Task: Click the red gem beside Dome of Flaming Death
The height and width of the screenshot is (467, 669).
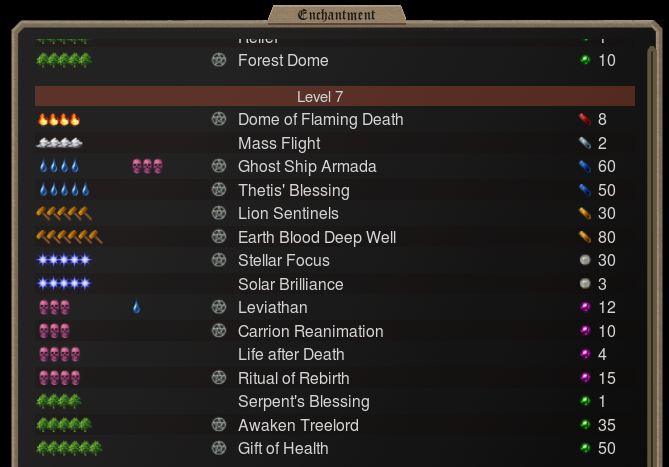Action: (585, 119)
